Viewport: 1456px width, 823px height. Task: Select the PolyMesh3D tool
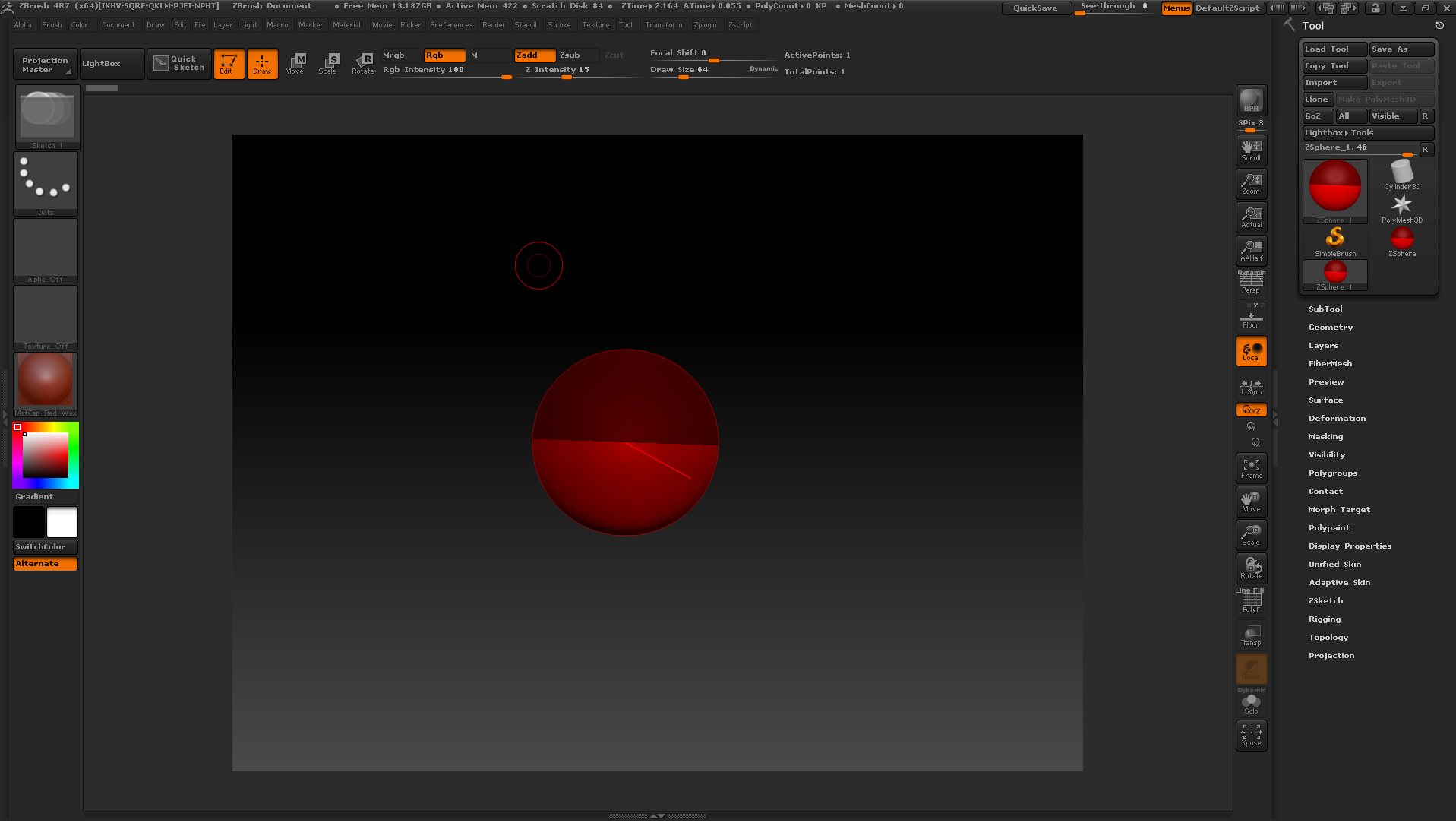(x=1402, y=208)
